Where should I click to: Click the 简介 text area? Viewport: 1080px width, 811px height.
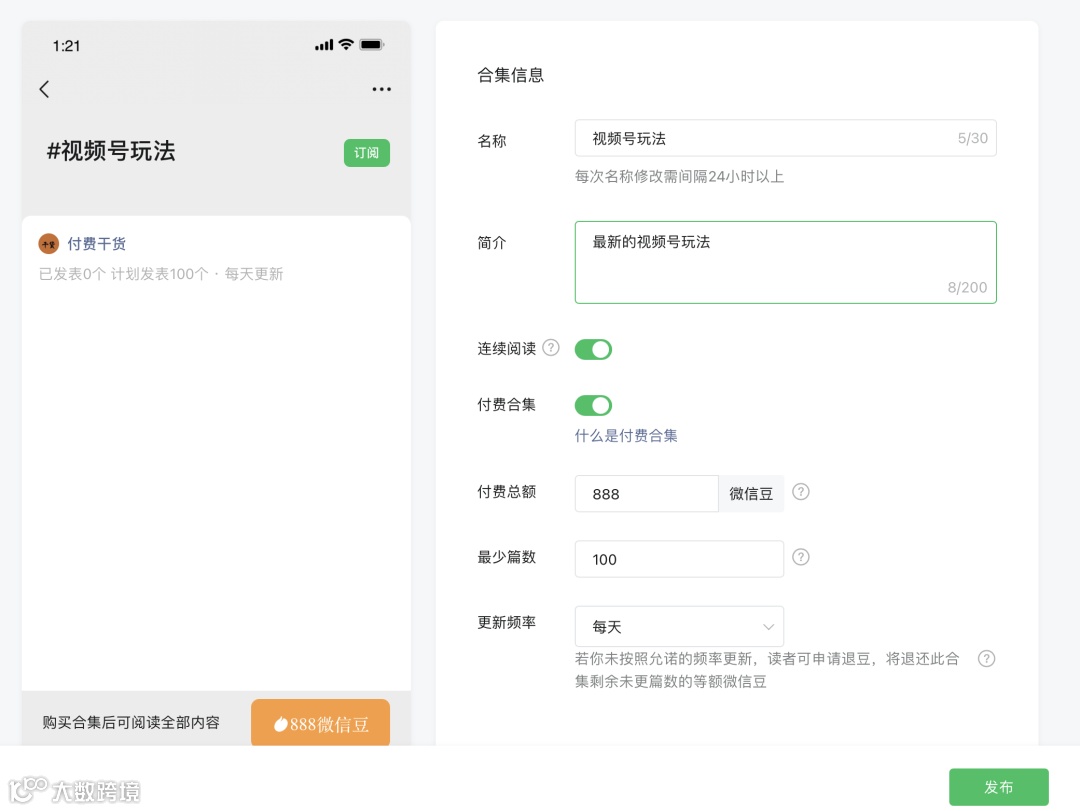(786, 263)
